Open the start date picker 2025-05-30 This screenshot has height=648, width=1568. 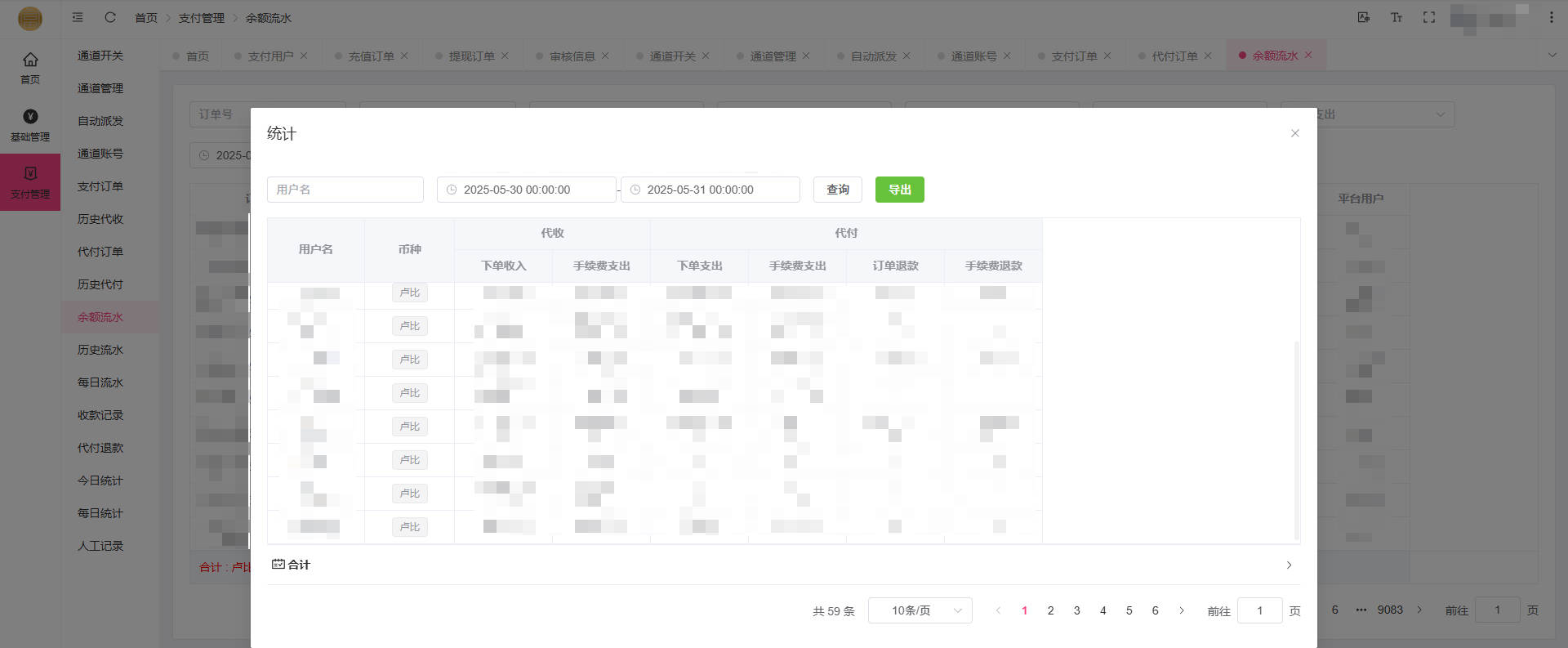pos(526,190)
